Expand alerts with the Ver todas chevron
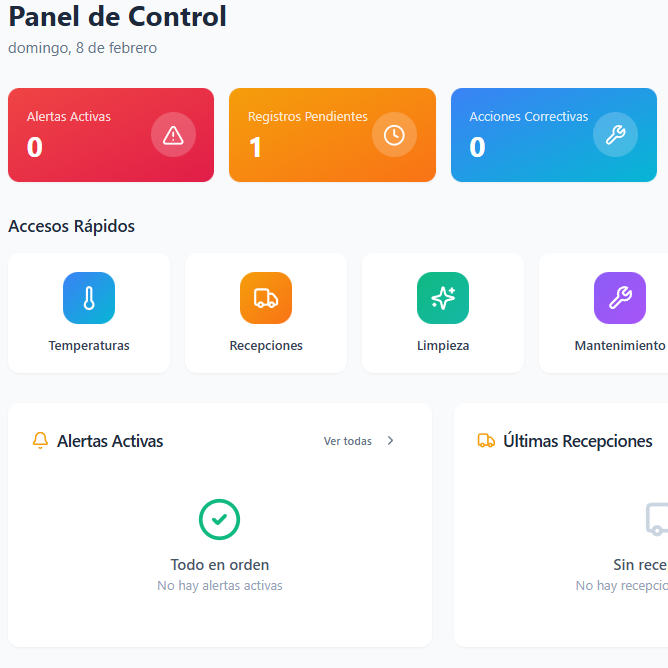The height and width of the screenshot is (668, 668). pos(391,441)
